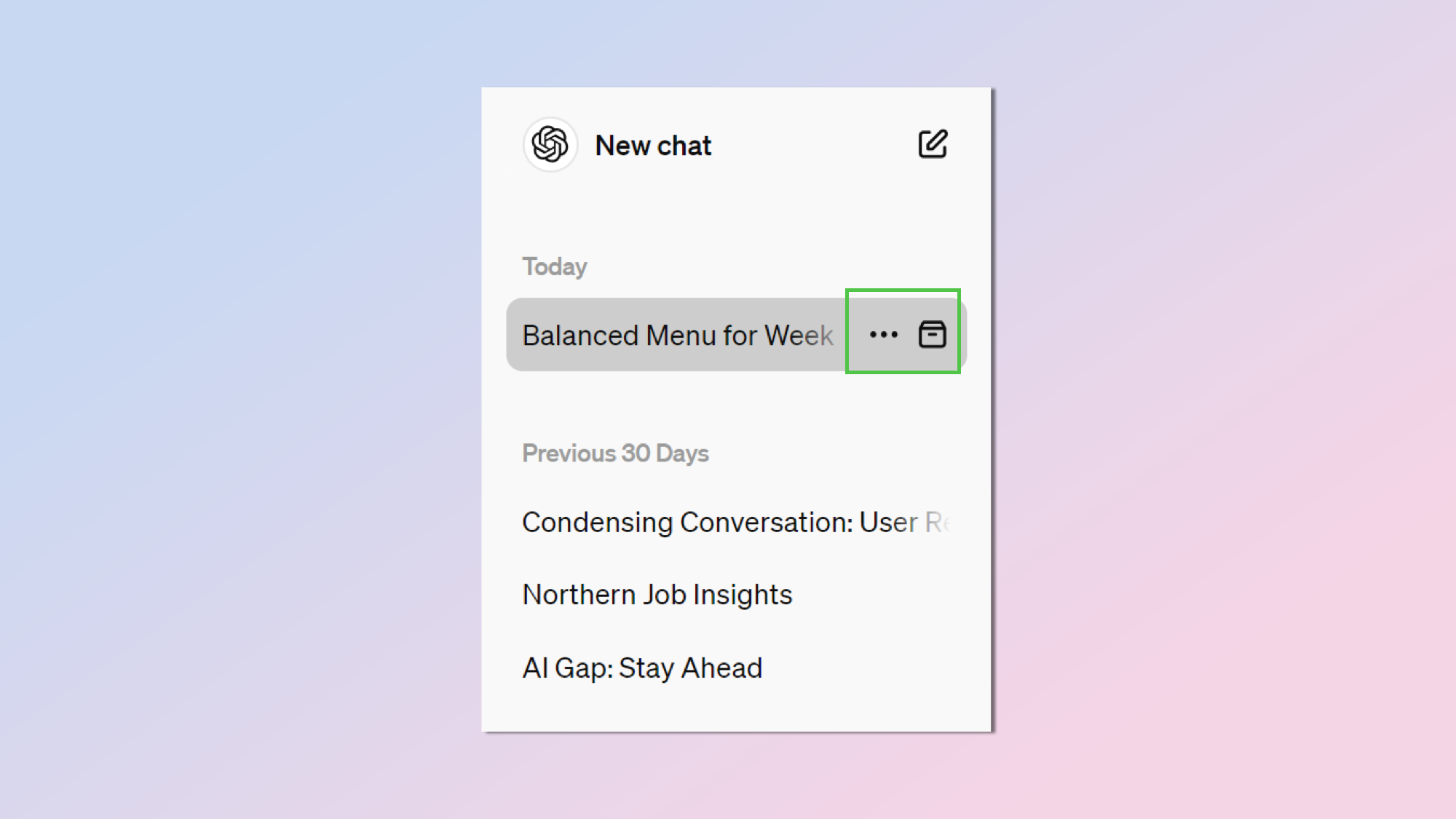Viewport: 1456px width, 819px height.
Task: Click the archive box icon inside green highlight
Action: point(933,334)
